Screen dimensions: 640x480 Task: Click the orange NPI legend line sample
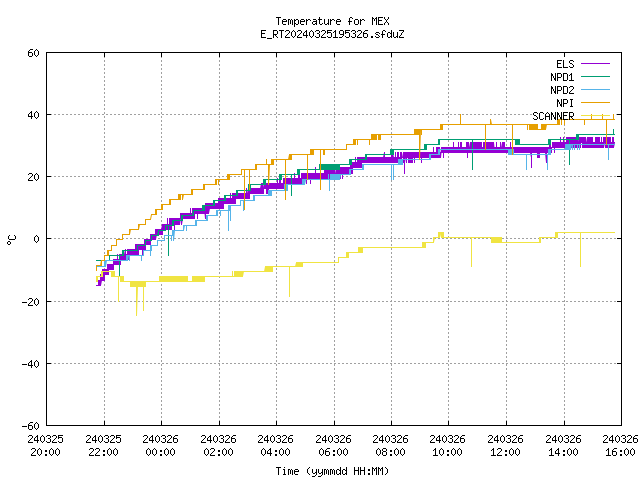[x=596, y=102]
